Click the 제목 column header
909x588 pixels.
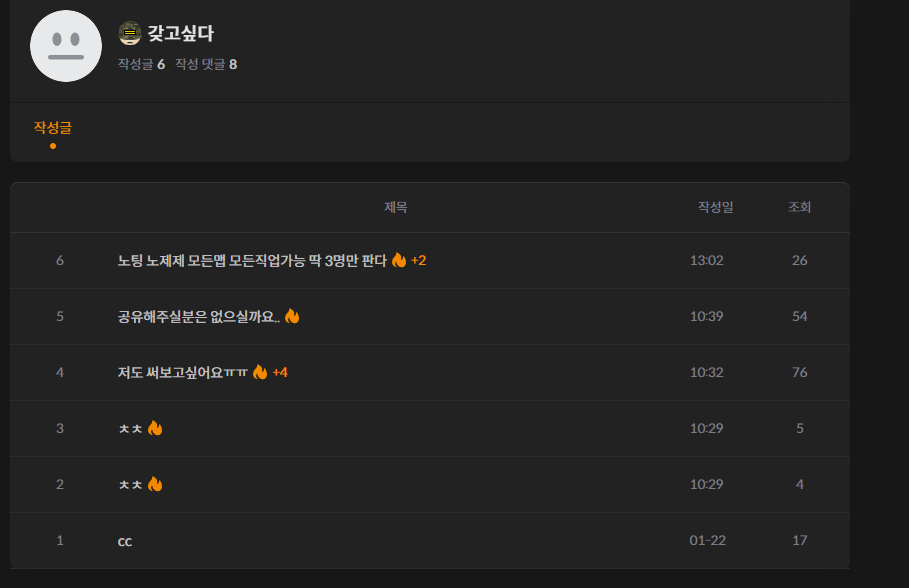pyautogui.click(x=395, y=207)
